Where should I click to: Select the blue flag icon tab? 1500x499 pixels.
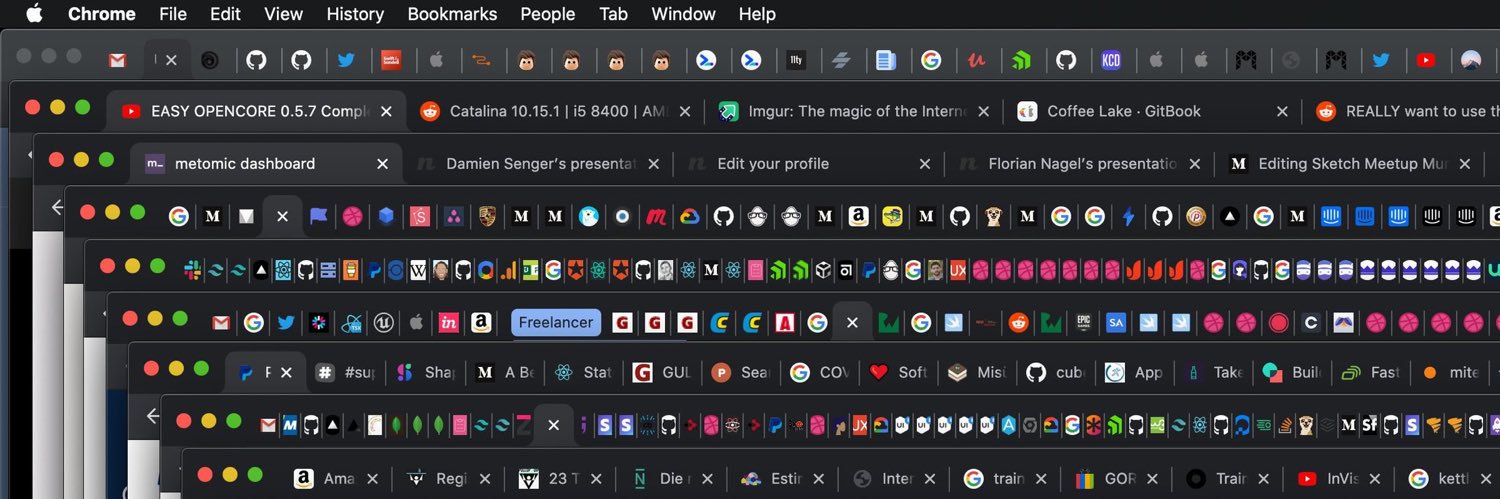[x=318, y=216]
